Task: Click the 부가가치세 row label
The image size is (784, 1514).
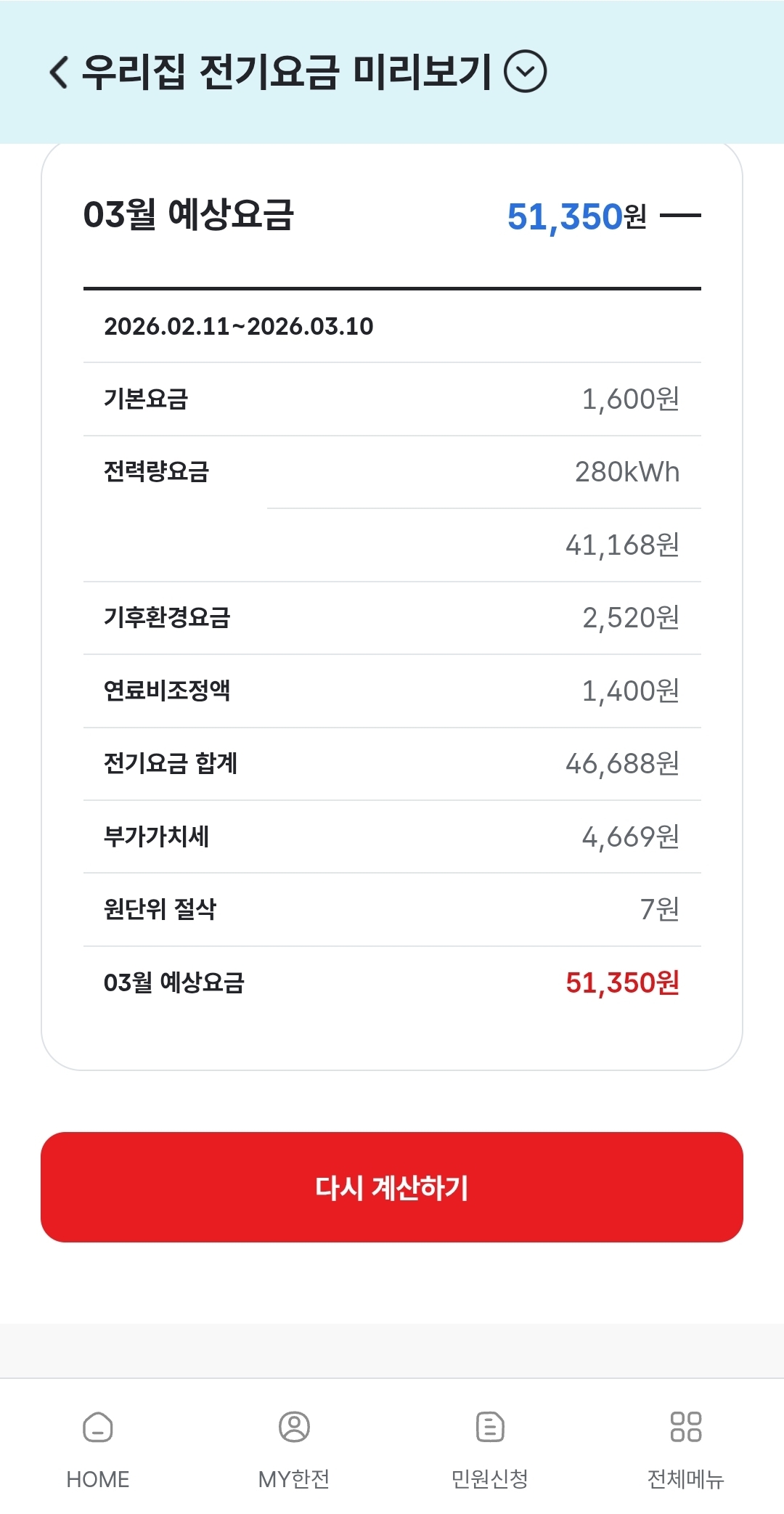Action: 156,837
